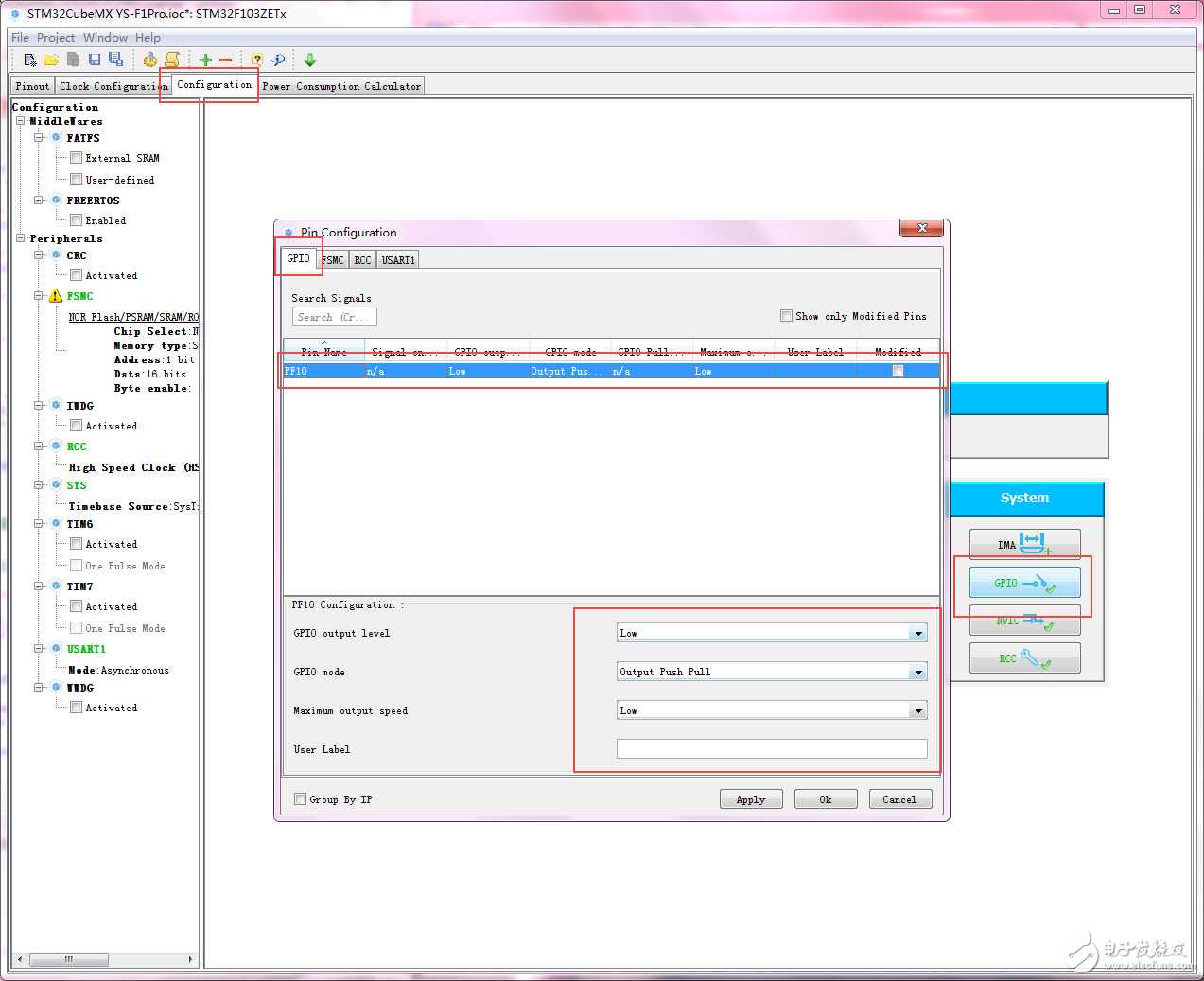Click the green plus zoom-in icon

(205, 60)
